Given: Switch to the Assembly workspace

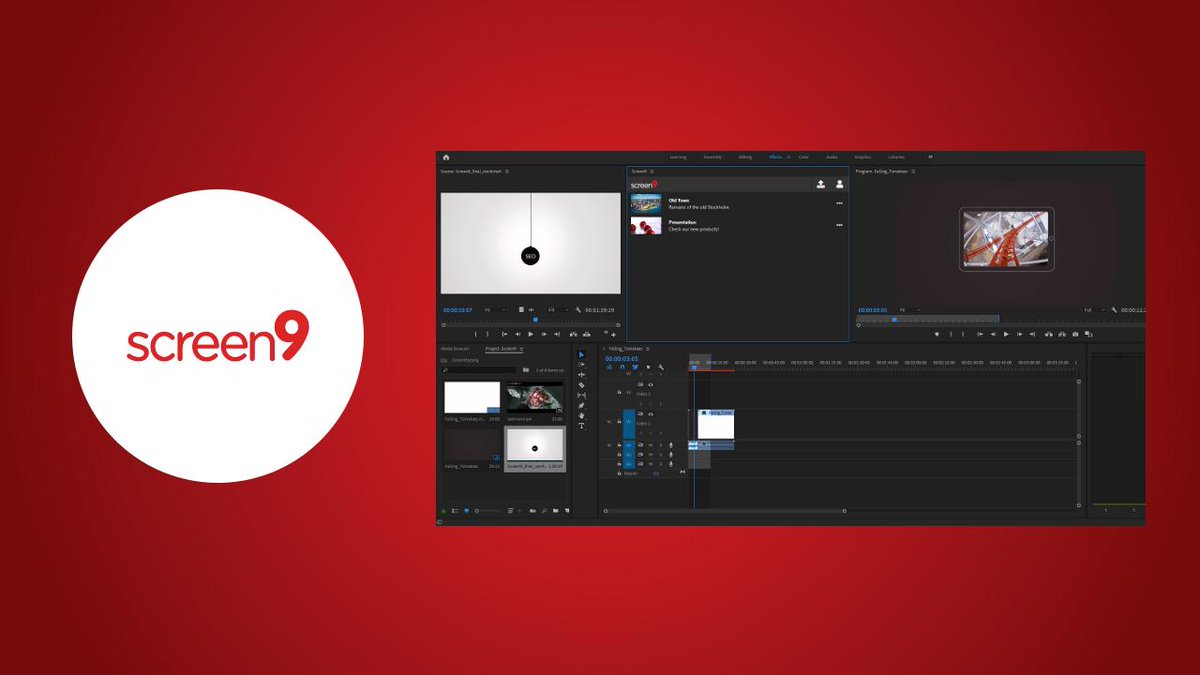Looking at the screenshot, I should point(712,157).
